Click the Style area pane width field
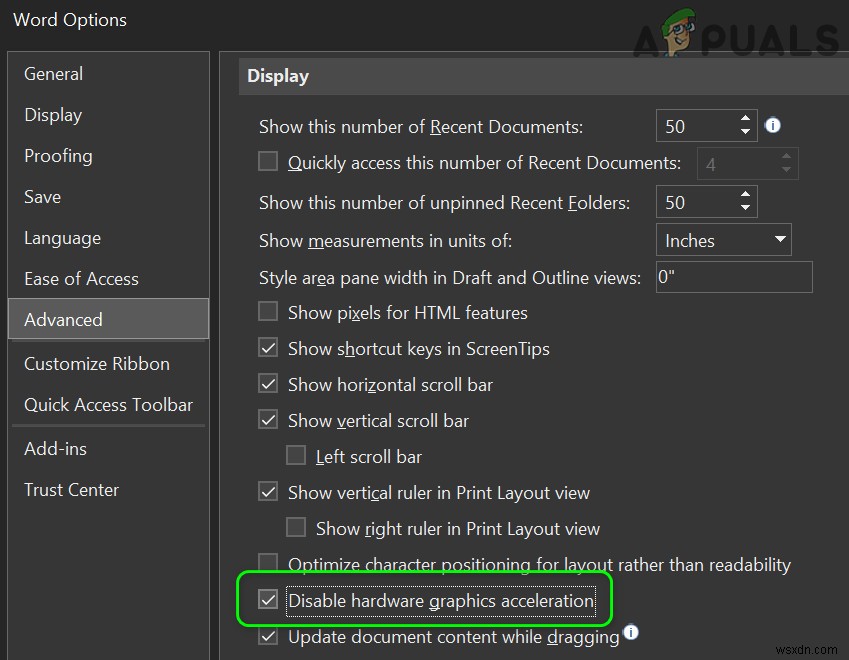Viewport: 849px width, 660px height. [734, 277]
